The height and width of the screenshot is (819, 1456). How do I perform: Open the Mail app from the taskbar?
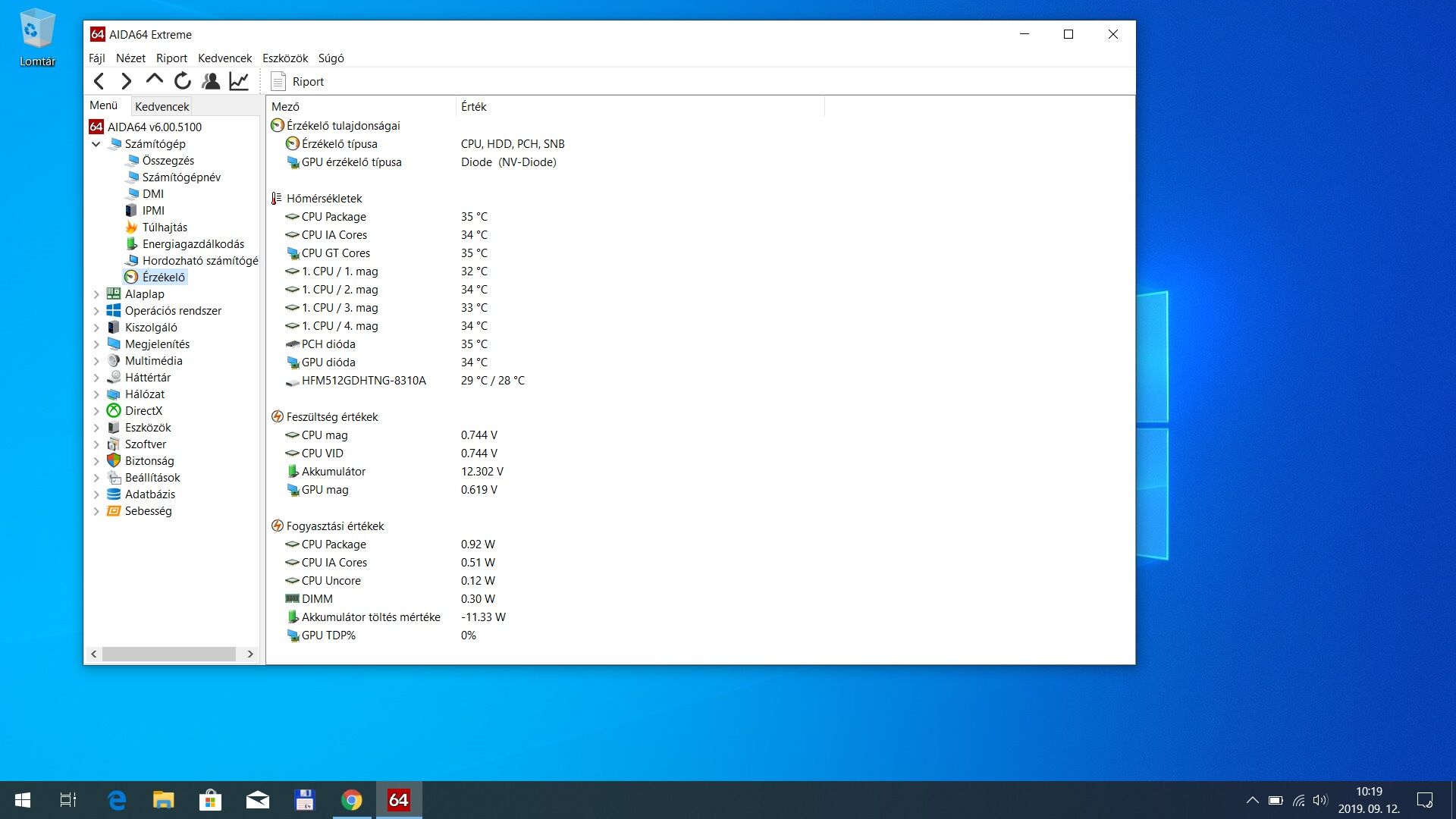[258, 800]
